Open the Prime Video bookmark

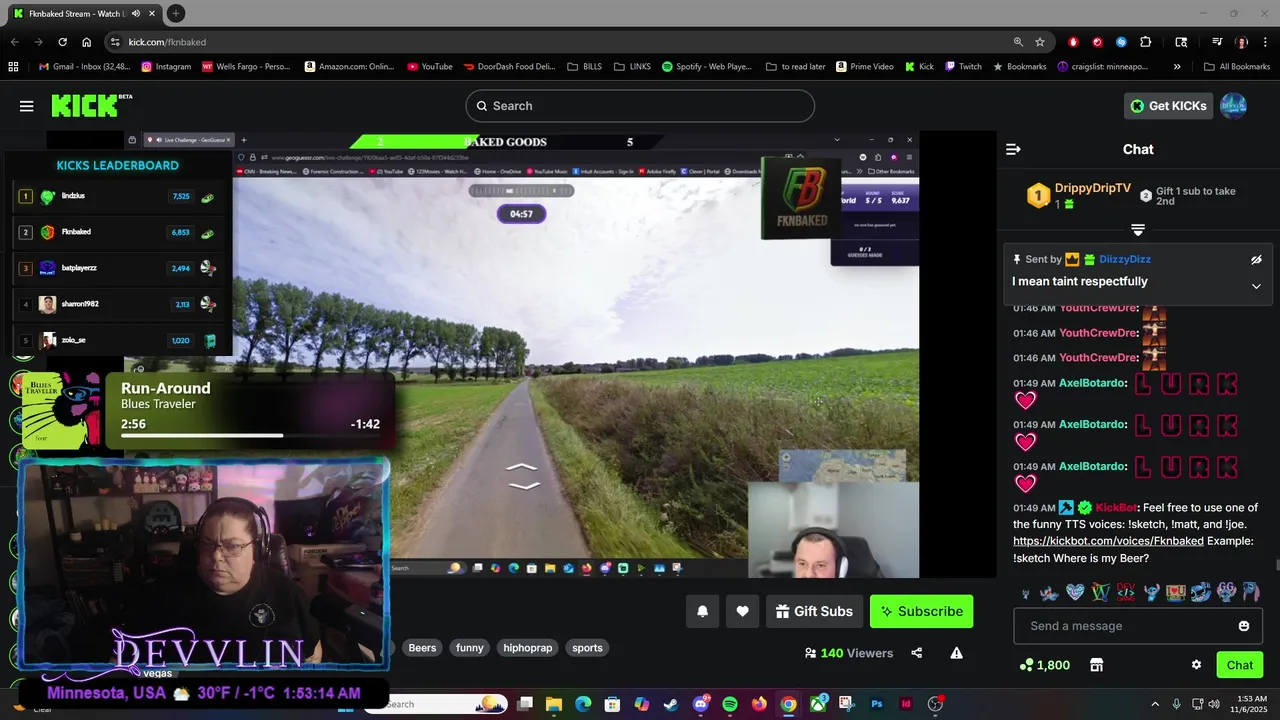tap(864, 67)
